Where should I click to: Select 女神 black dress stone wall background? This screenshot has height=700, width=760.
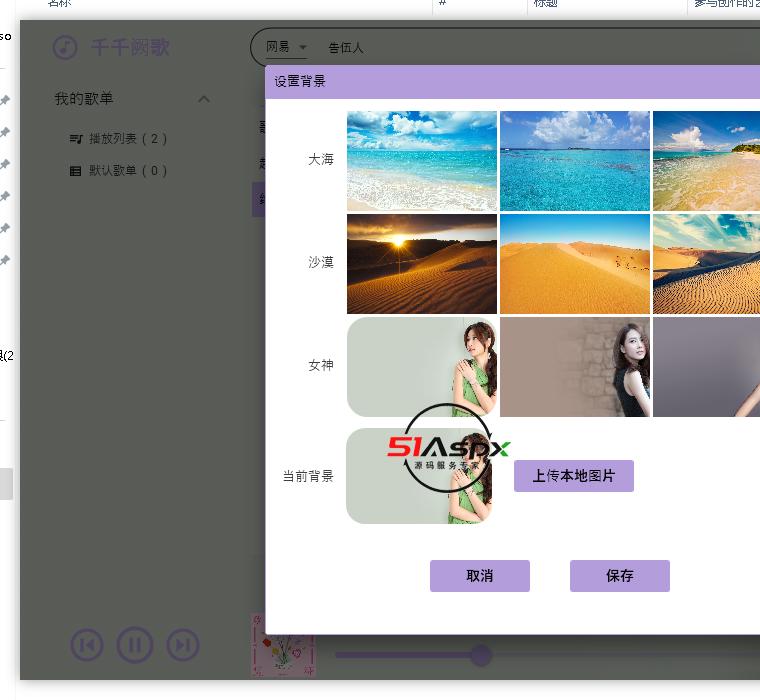click(575, 367)
